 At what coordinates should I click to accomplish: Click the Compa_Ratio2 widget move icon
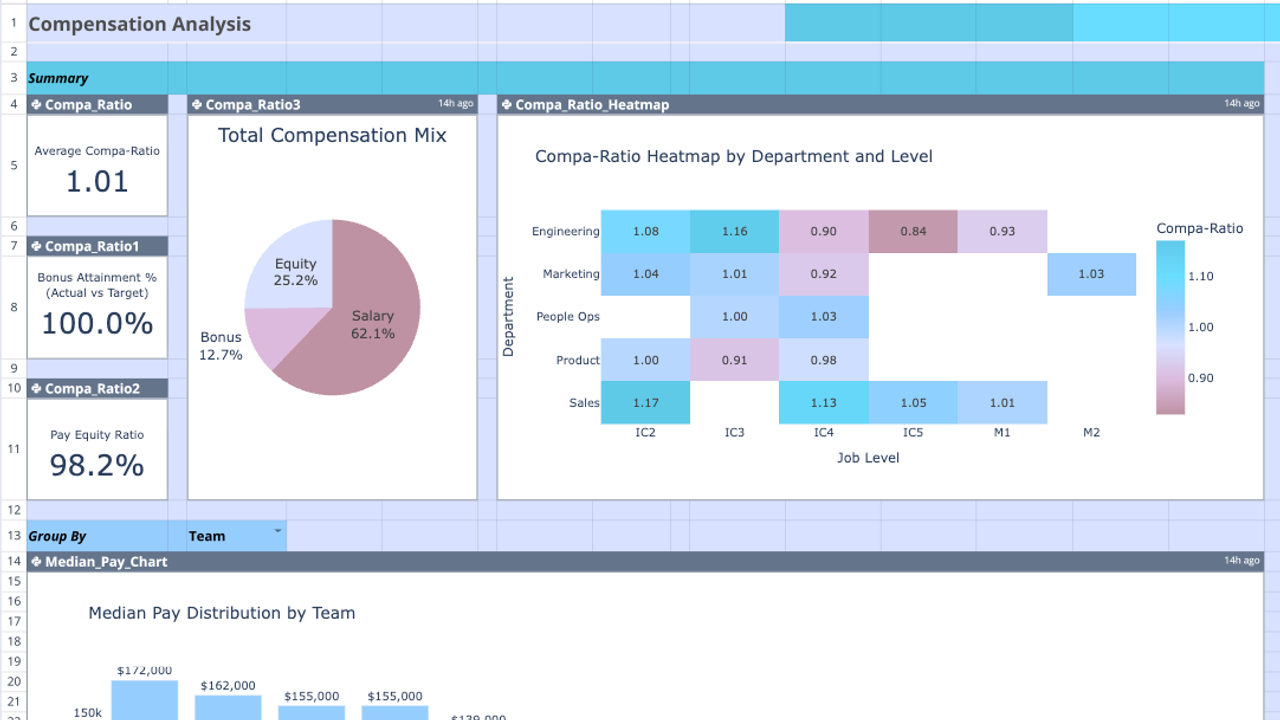click(x=36, y=388)
